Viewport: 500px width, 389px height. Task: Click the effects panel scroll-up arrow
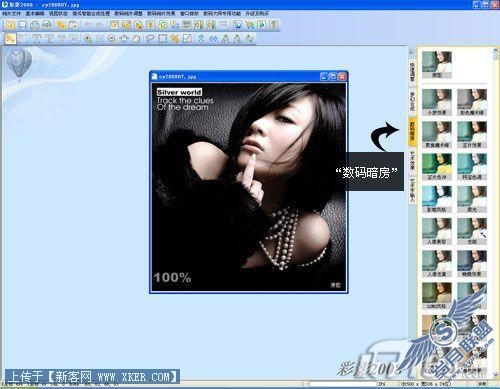[x=496, y=51]
